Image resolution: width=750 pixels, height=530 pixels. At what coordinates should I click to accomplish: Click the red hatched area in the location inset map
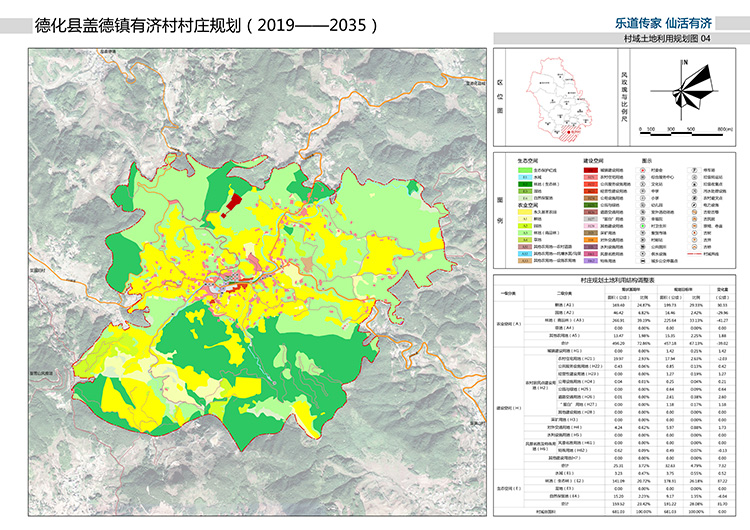[x=569, y=134]
